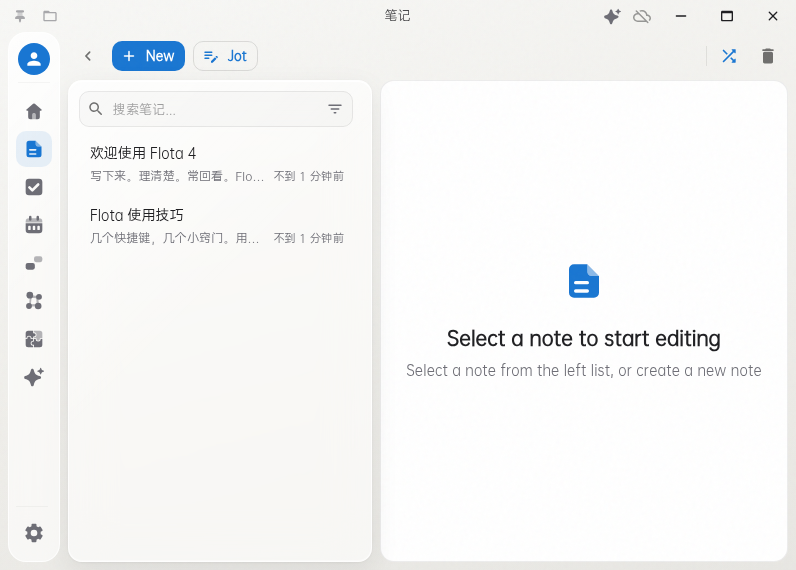Pin the window with the pin icon
The width and height of the screenshot is (796, 570).
pos(20,16)
